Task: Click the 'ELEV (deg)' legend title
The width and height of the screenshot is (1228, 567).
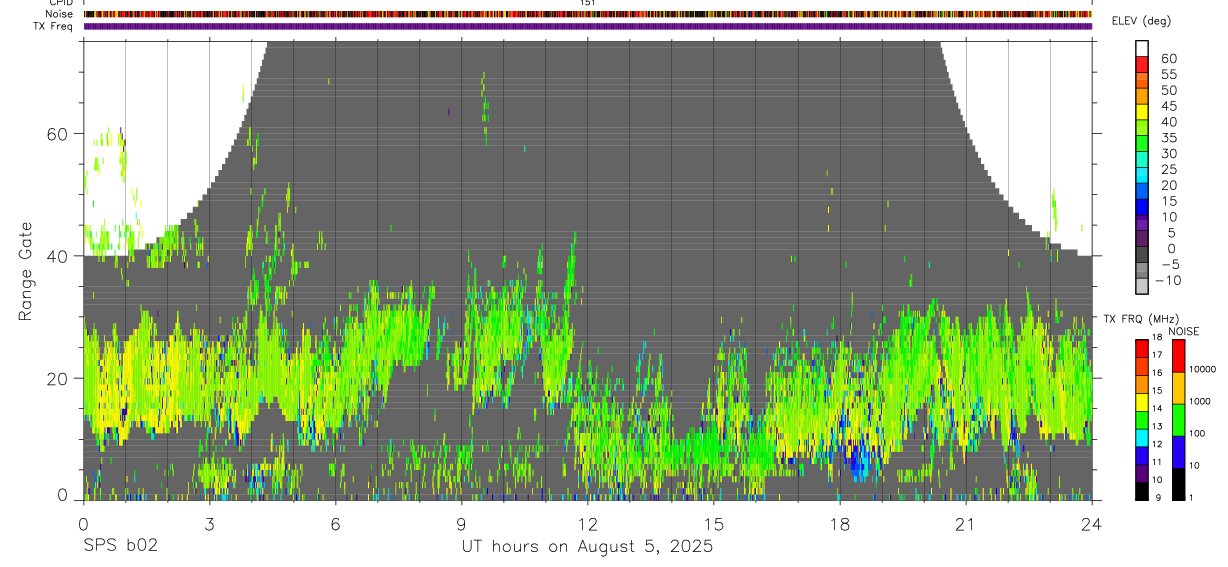Action: coord(1141,21)
